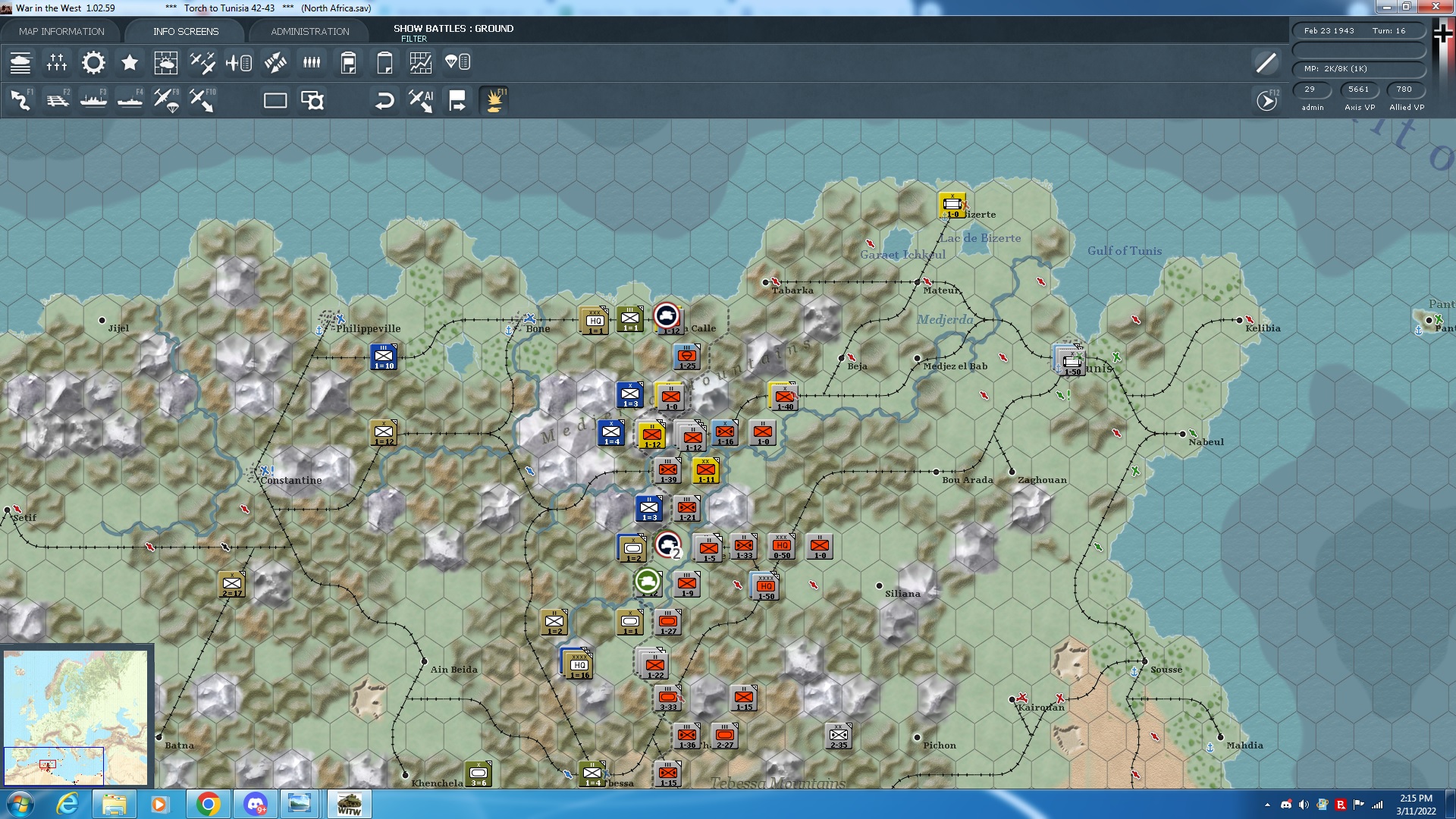
Task: Click the undo move arrow icon
Action: 384,101
